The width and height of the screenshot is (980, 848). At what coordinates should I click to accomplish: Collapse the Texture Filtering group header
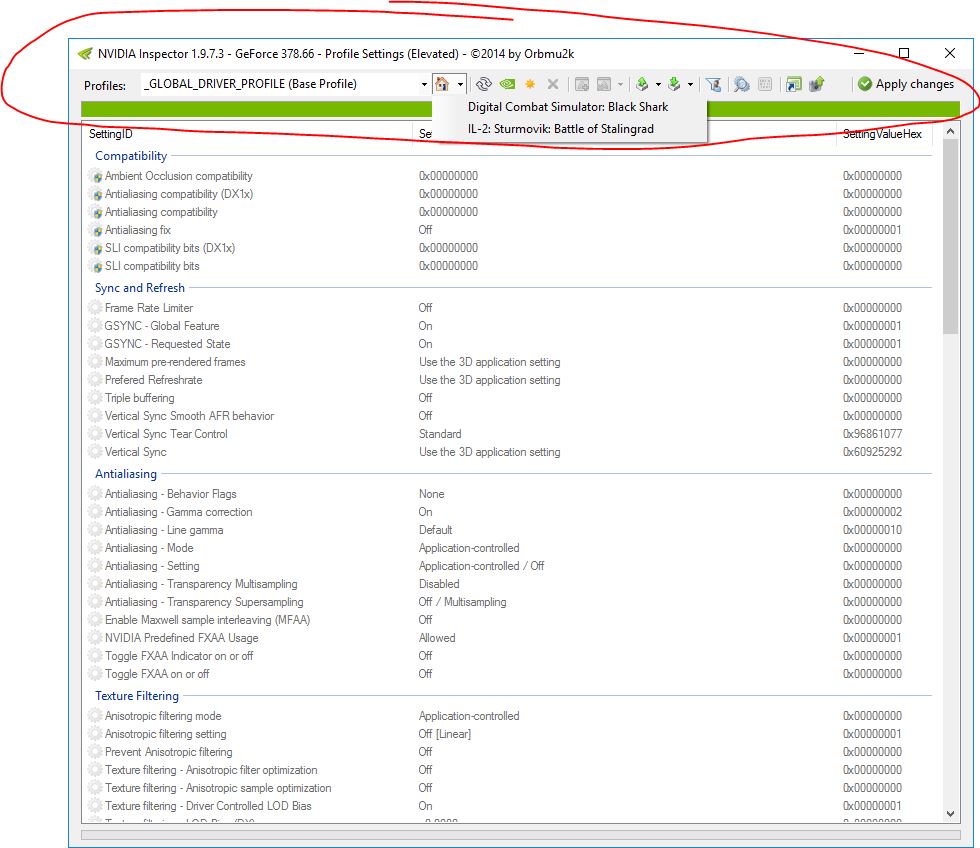coord(137,696)
